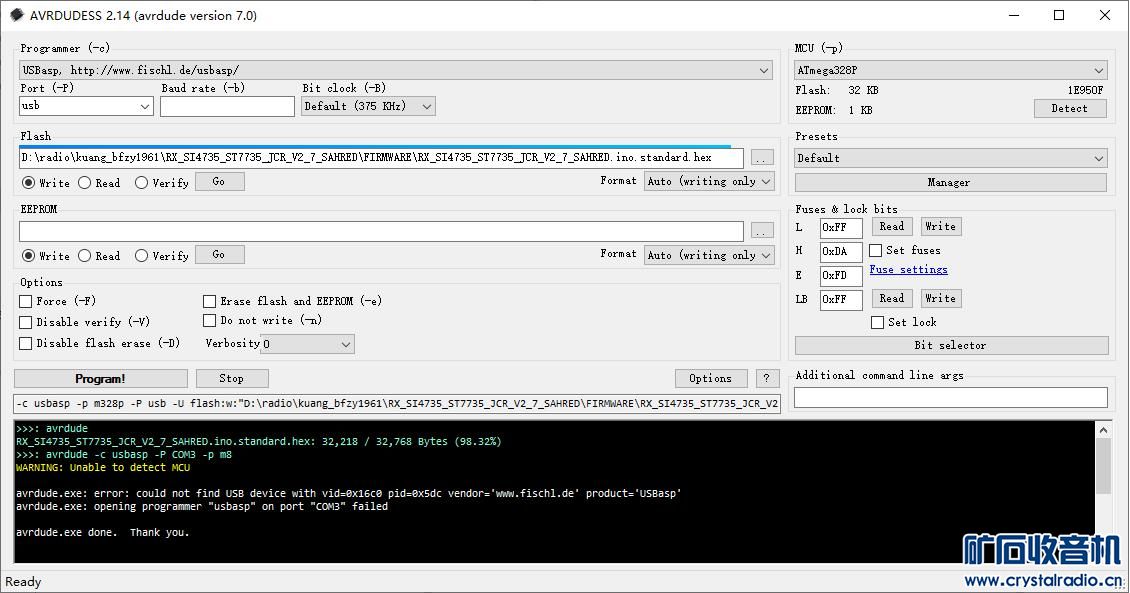This screenshot has height=593, width=1130.
Task: Click the Baud rate input field
Action: [227, 106]
